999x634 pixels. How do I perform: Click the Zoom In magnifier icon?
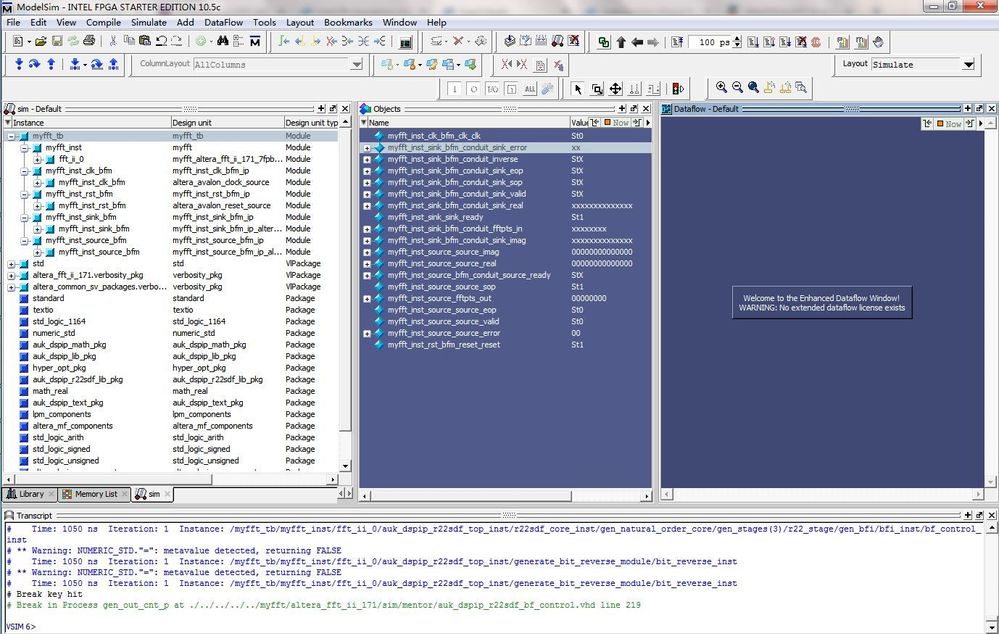(721, 88)
